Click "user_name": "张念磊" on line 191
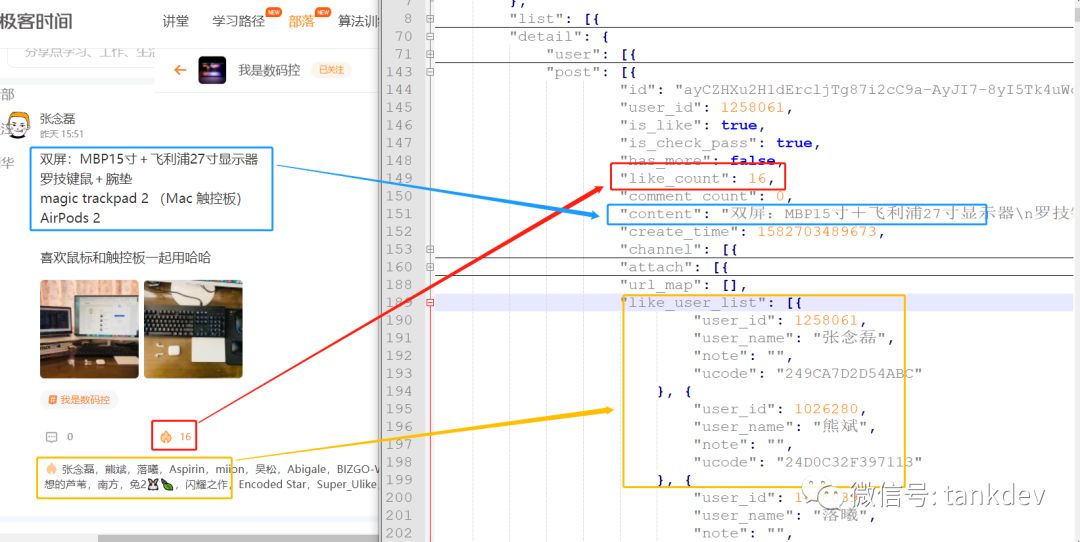This screenshot has height=542, width=1080. [x=793, y=338]
